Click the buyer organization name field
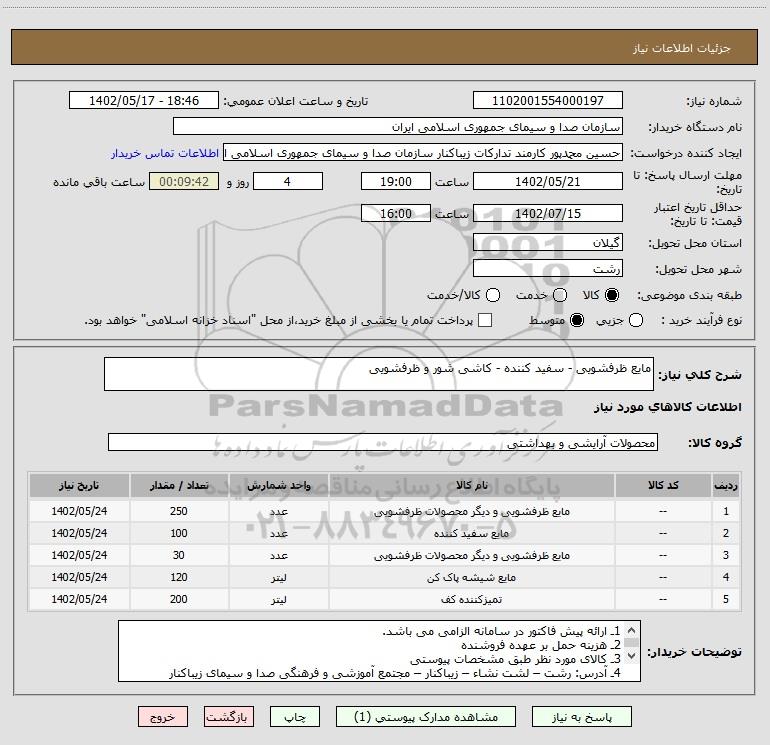Screen dimensions: 770x745 398,127
